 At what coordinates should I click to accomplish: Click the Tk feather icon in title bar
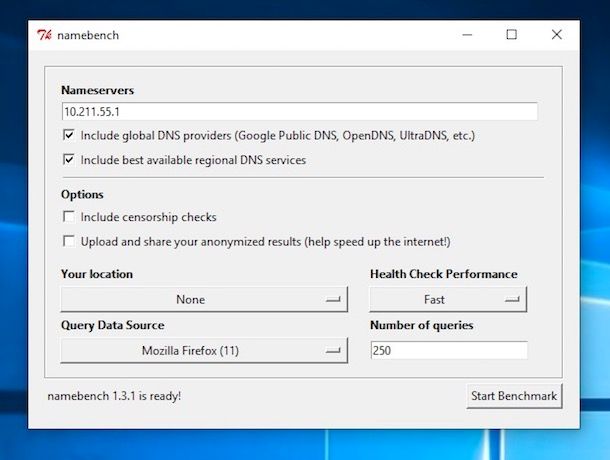click(44, 35)
